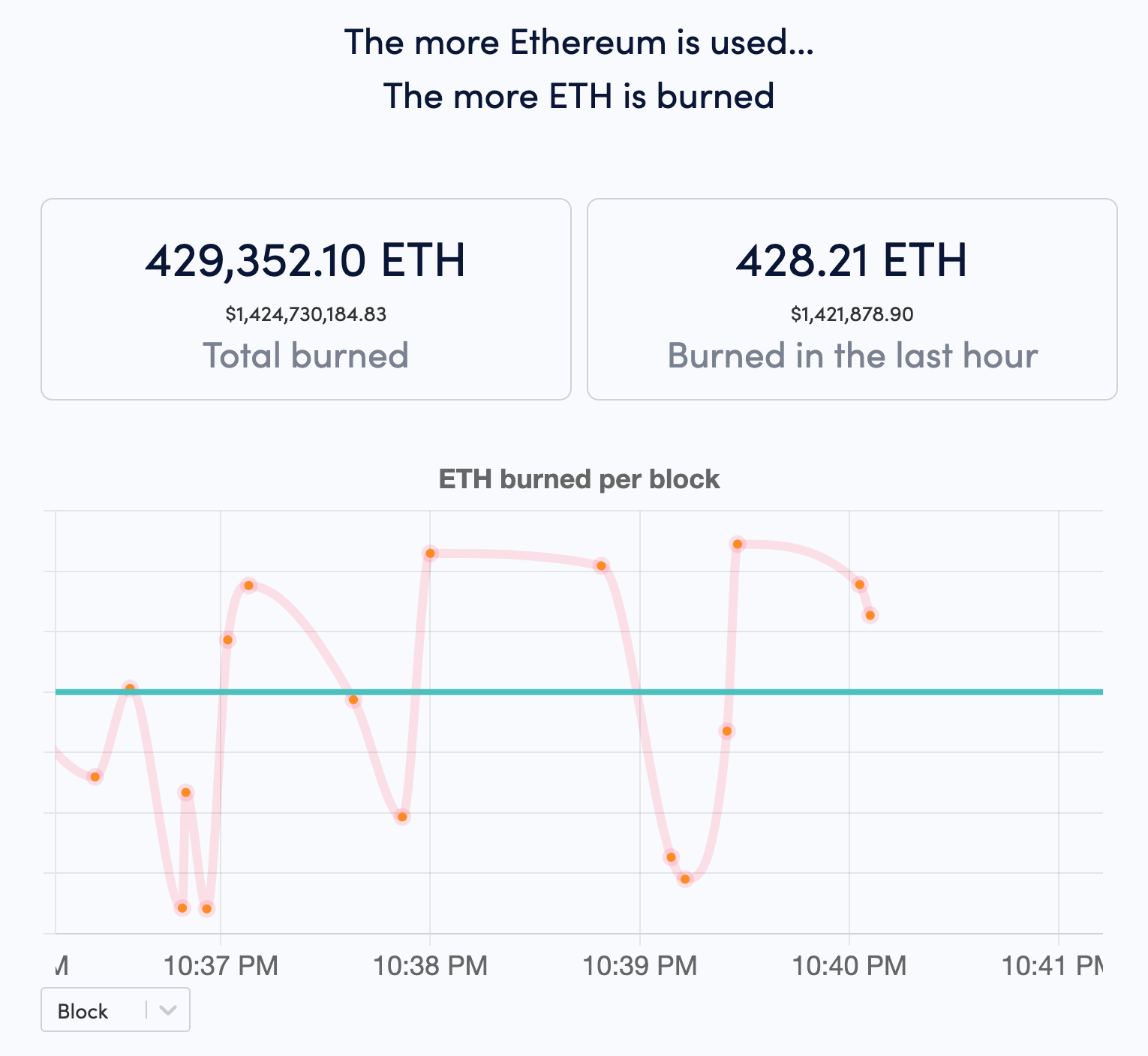Open the Block dropdown selector
This screenshot has height=1056, width=1148.
[x=115, y=1010]
